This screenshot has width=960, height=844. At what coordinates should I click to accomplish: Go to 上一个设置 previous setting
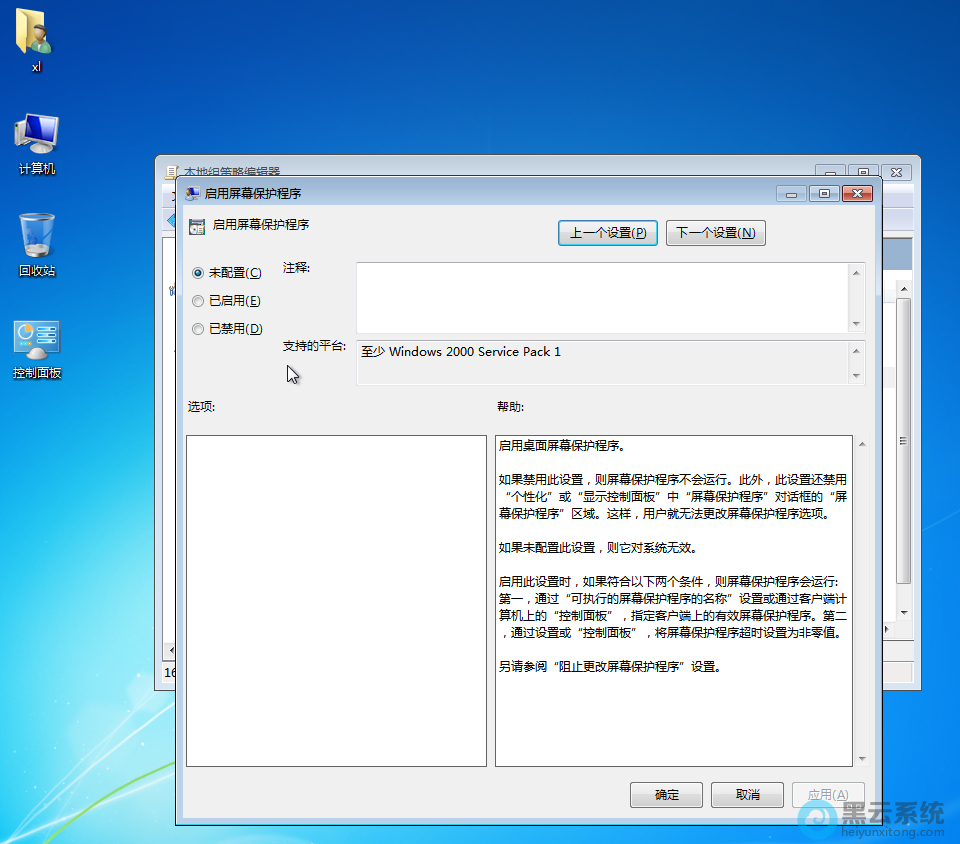(x=608, y=233)
